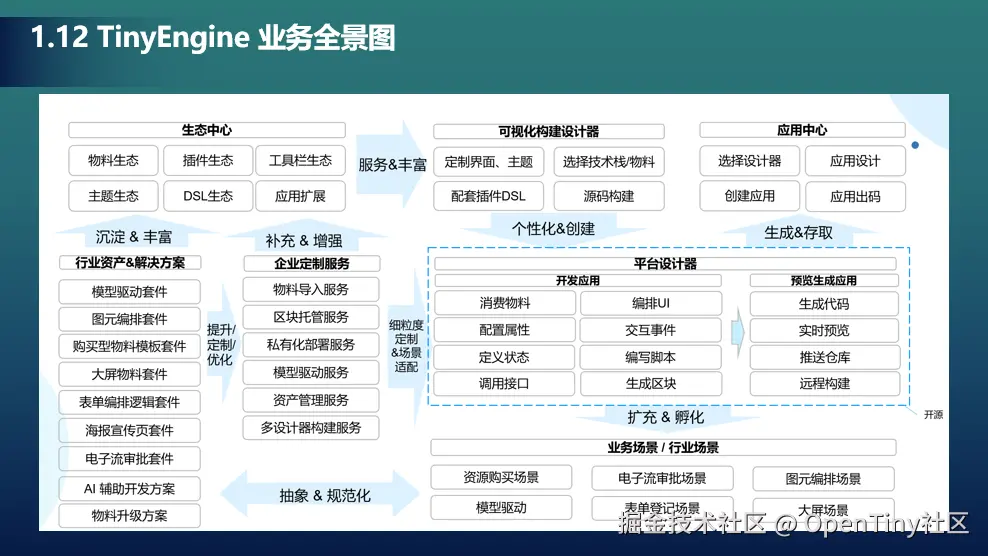Click the 生态中心 header

pyautogui.click(x=207, y=130)
